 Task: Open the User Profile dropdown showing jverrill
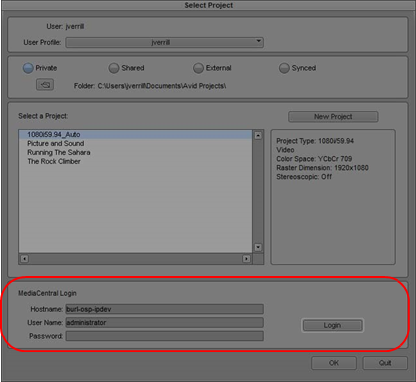click(164, 42)
